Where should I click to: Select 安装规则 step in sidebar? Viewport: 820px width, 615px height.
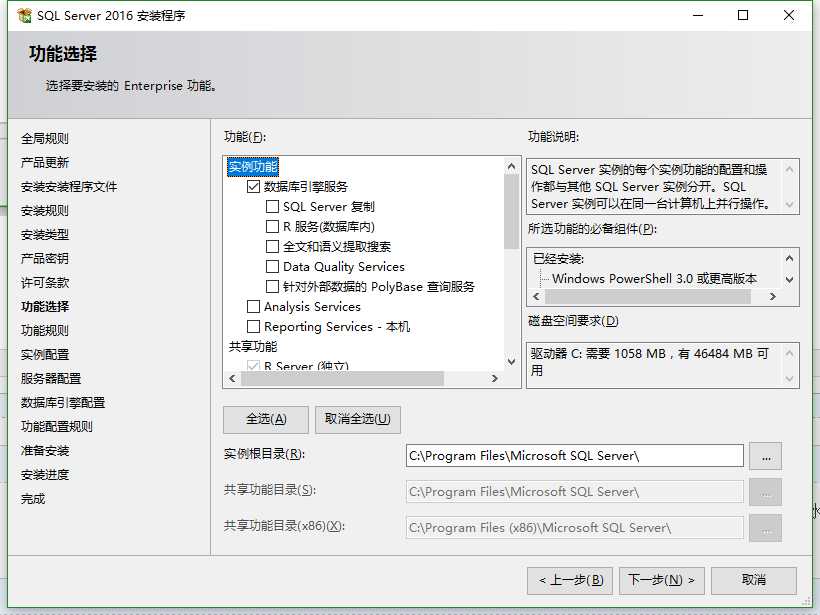click(x=45, y=211)
